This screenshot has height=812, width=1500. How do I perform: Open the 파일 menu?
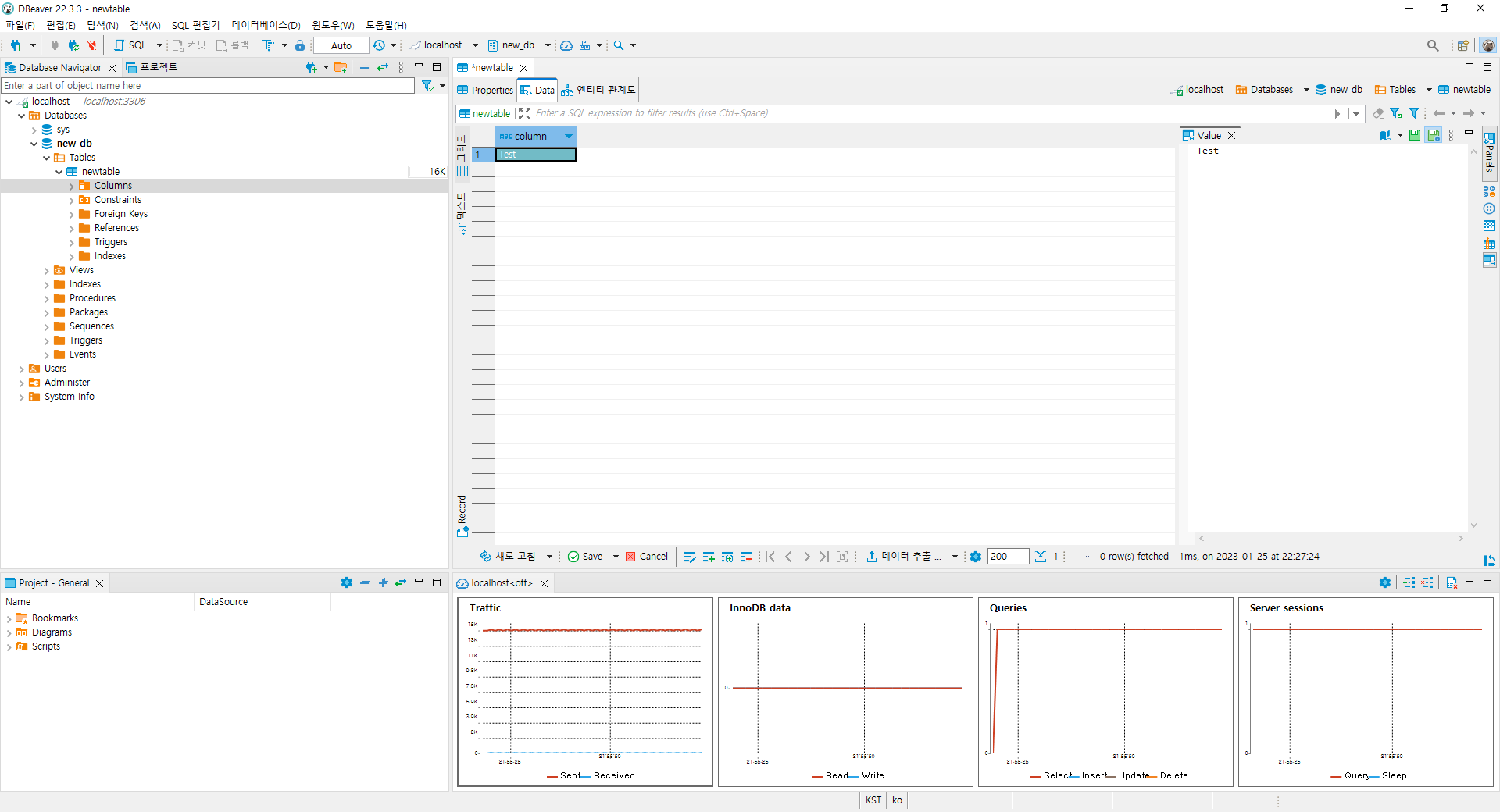click(x=20, y=26)
